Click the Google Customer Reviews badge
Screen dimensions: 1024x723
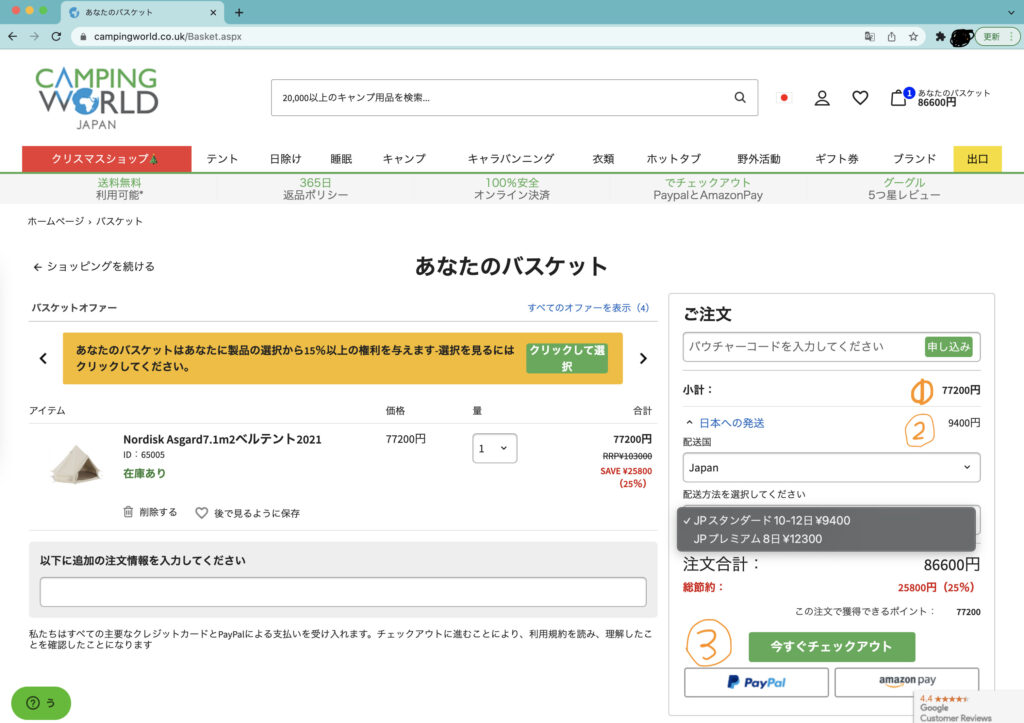click(969, 707)
